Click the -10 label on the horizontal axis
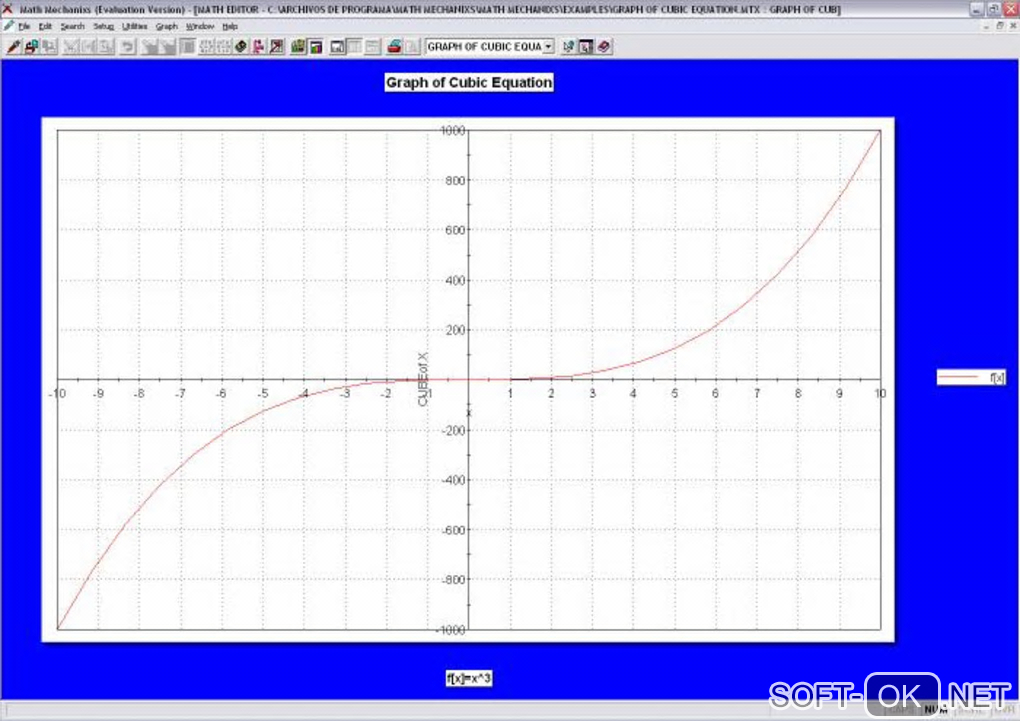Screen dimensions: 1020x721 57,394
